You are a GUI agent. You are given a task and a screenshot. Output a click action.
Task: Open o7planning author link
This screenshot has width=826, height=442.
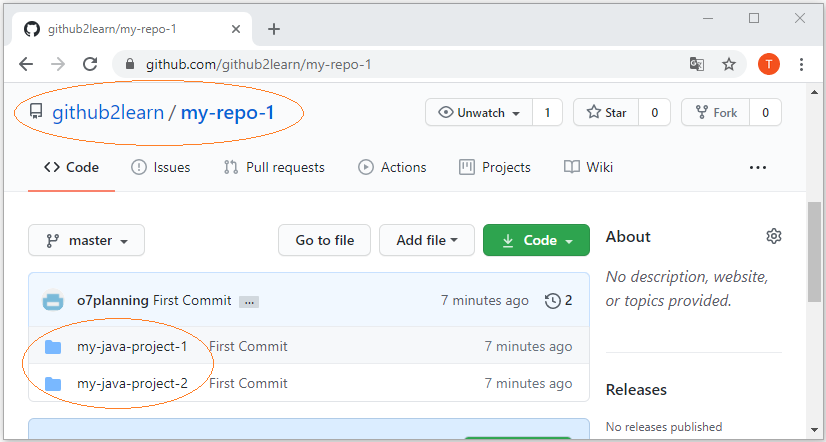[x=113, y=301]
